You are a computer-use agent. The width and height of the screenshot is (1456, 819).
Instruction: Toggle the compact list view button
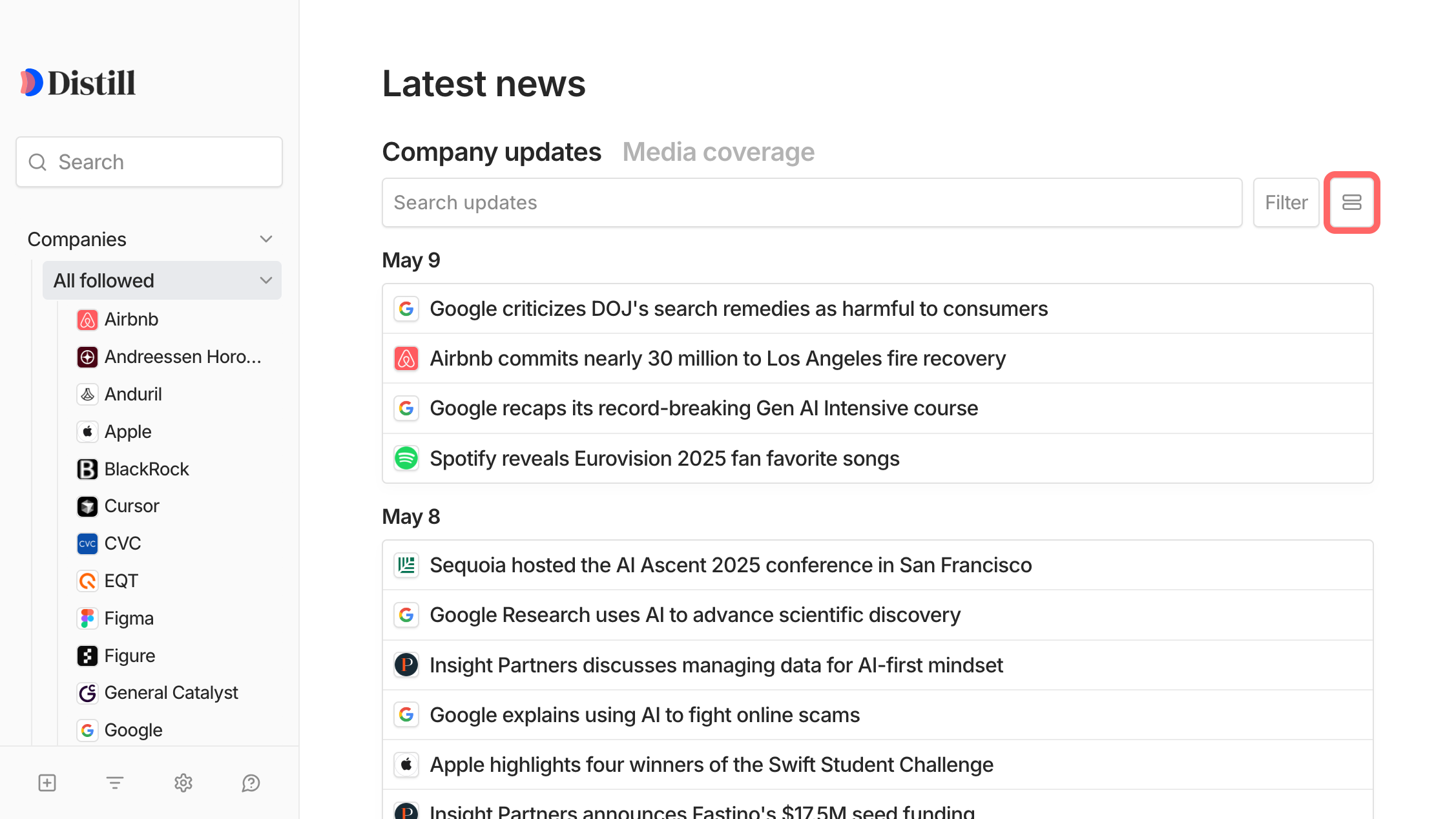(1351, 203)
